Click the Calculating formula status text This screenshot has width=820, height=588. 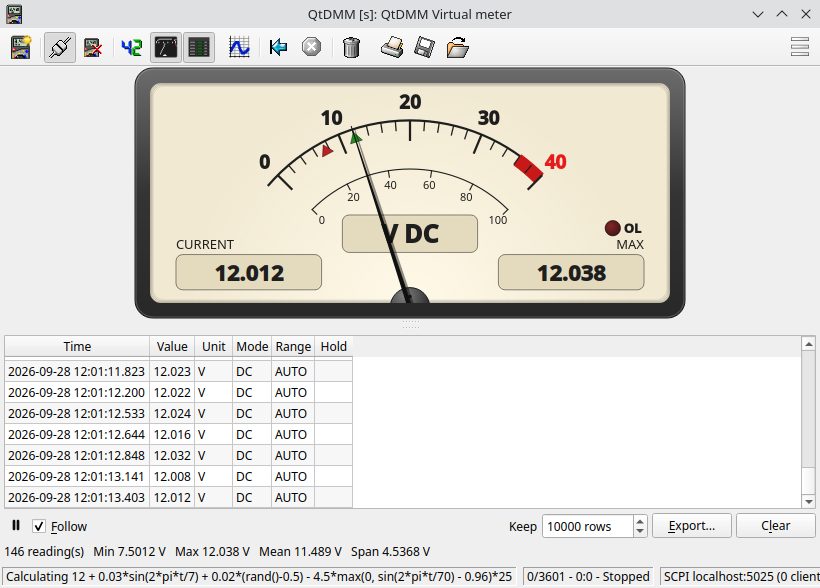click(259, 576)
